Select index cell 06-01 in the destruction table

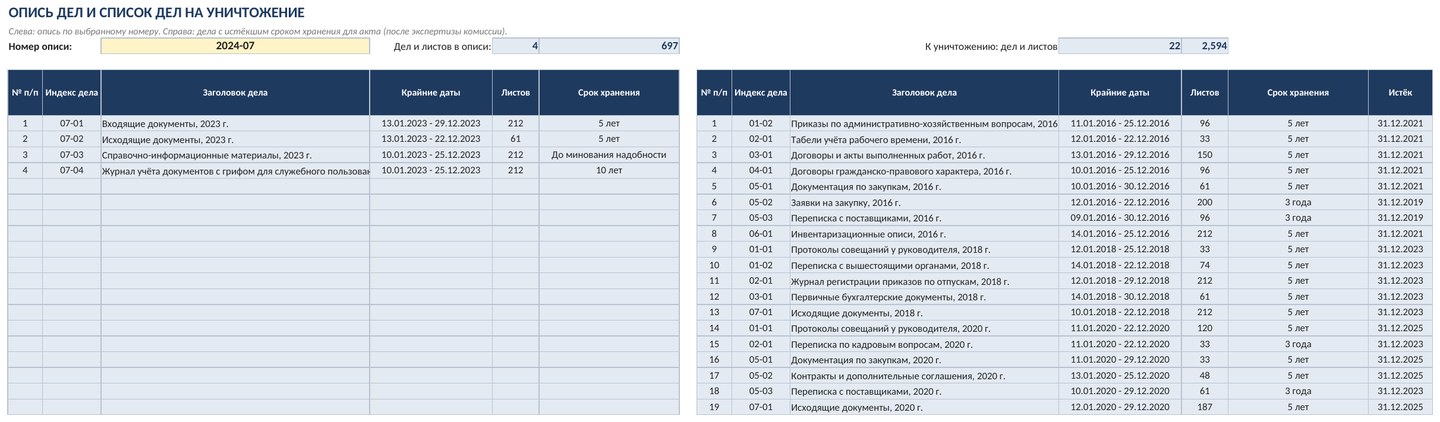click(x=761, y=234)
